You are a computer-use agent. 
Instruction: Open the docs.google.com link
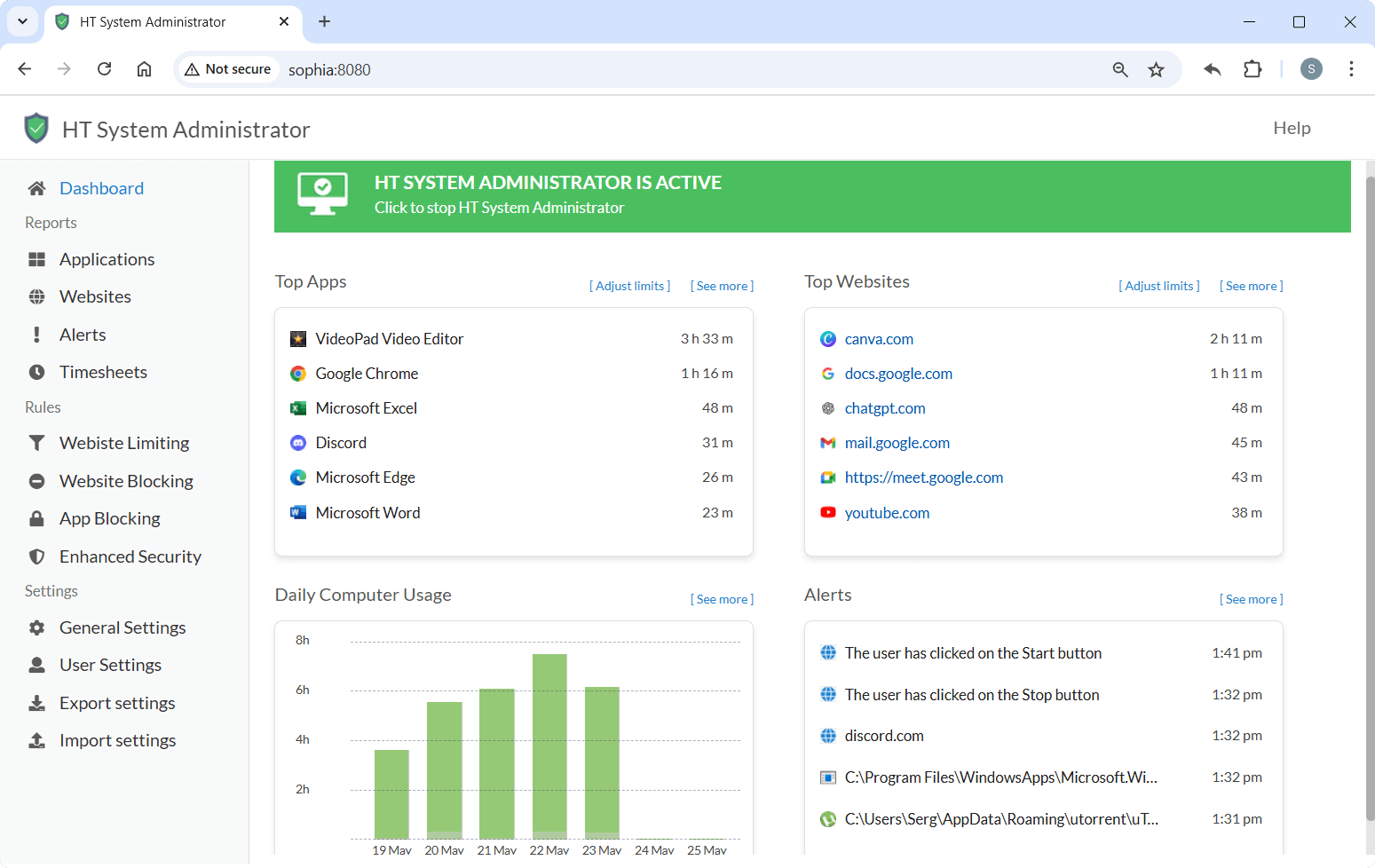(x=898, y=374)
